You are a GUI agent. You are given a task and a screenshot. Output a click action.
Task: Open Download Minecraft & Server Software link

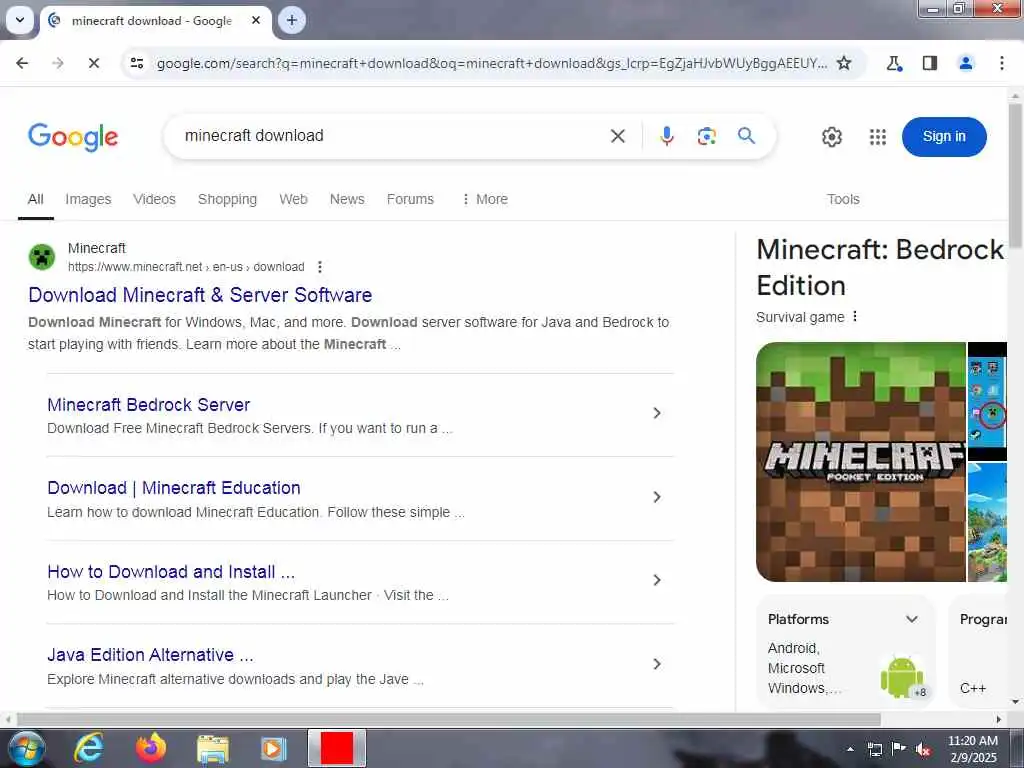200,295
